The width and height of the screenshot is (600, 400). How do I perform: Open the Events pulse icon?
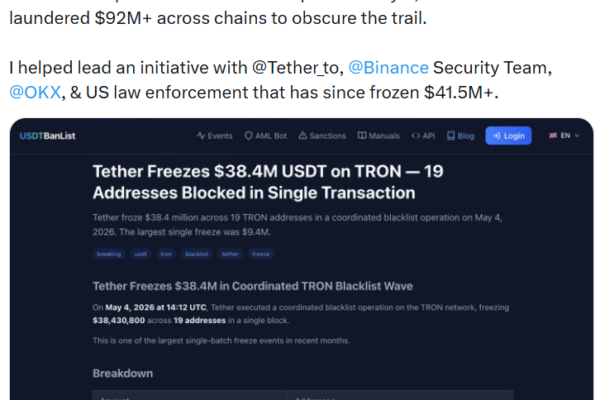201,136
